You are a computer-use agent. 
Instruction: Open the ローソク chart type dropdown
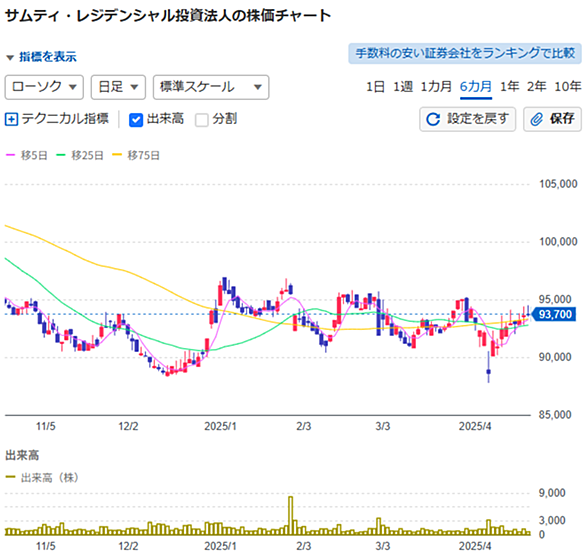tap(44, 87)
